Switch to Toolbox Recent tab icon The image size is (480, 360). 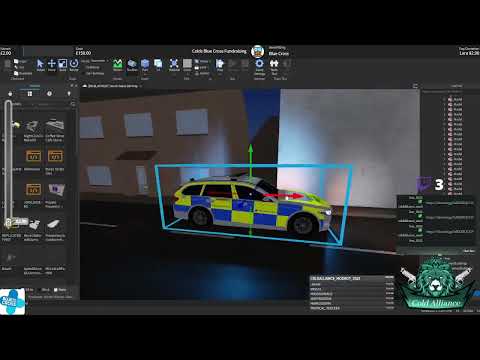coord(49,94)
